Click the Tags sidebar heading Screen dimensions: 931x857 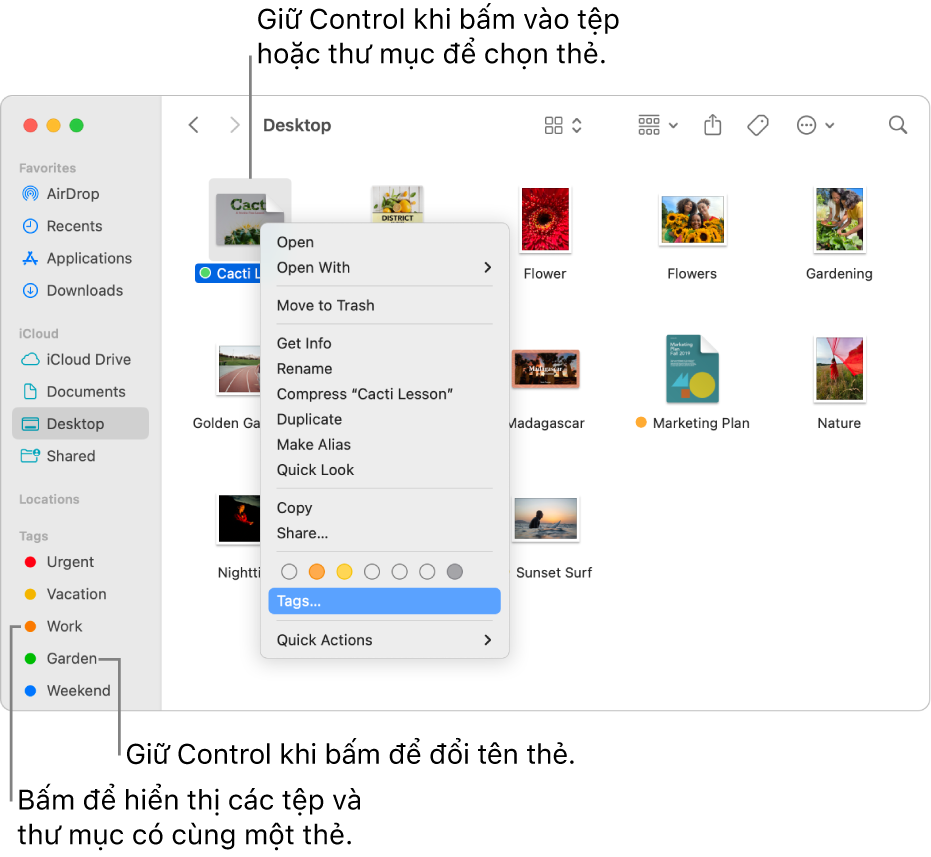[x=33, y=536]
